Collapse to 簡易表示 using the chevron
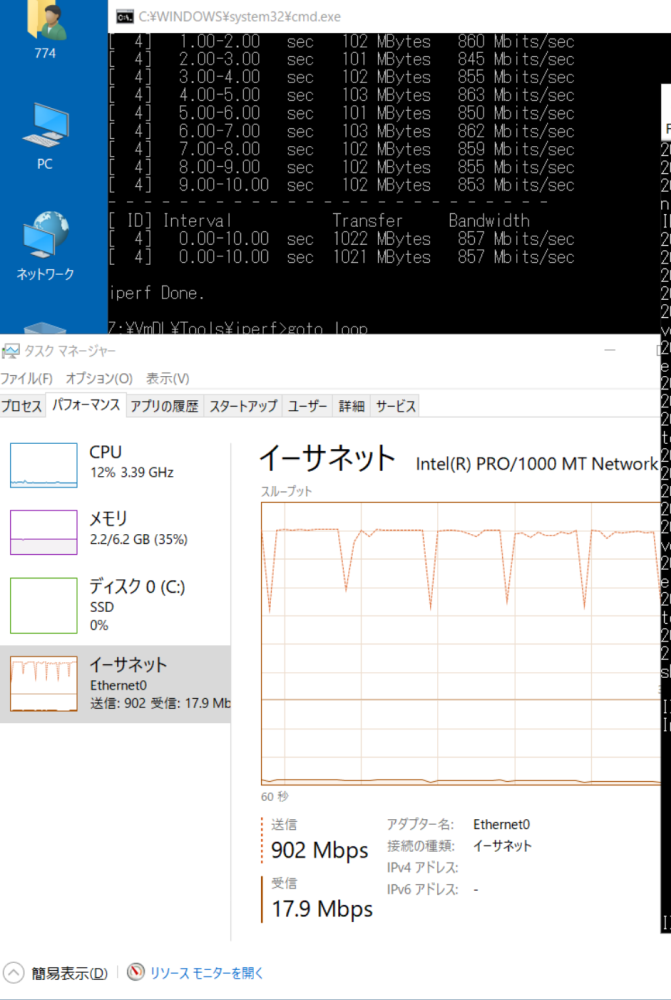Viewport: 671px width, 1000px height. [14, 972]
